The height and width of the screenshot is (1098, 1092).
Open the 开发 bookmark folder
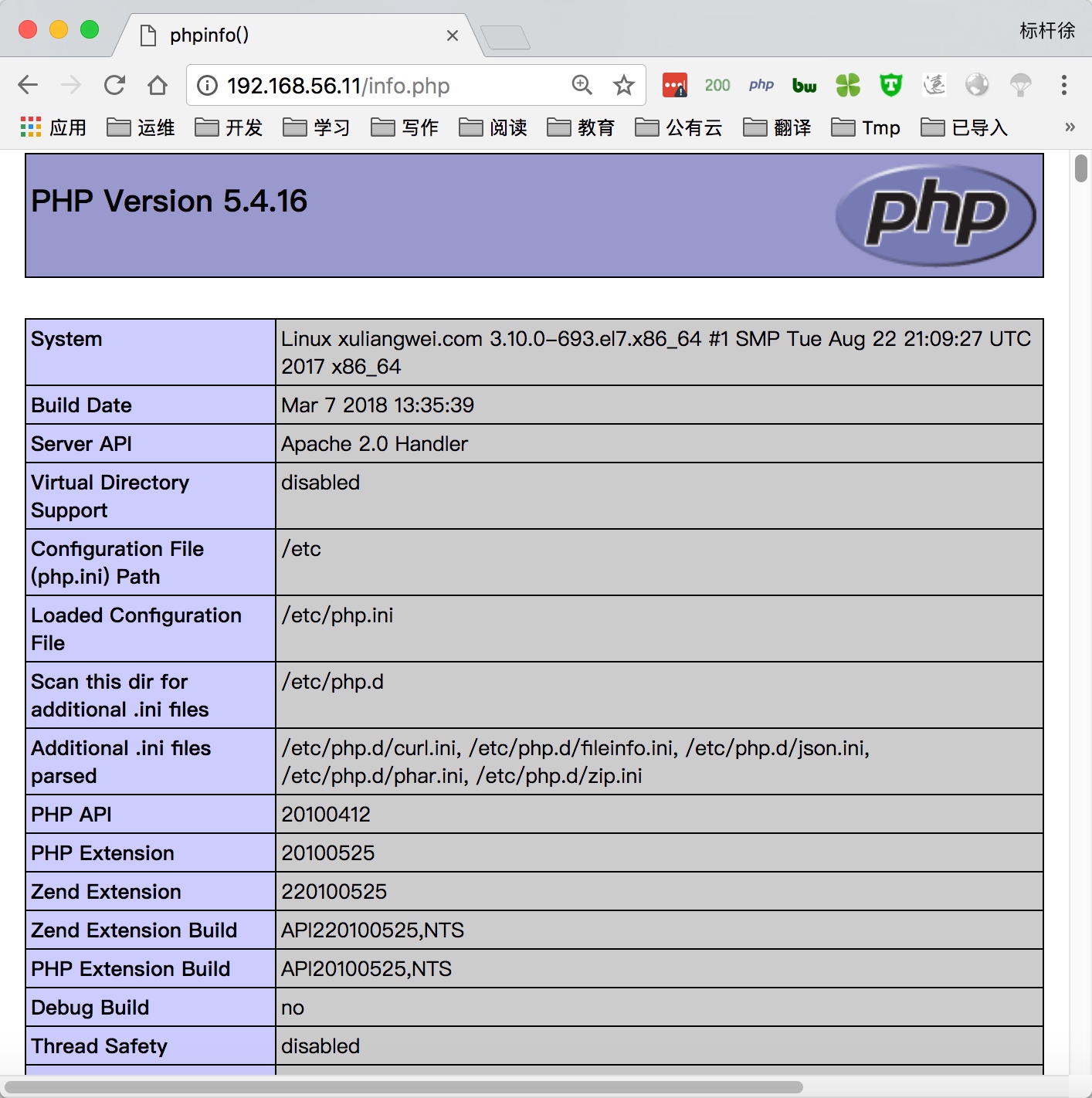coord(229,127)
